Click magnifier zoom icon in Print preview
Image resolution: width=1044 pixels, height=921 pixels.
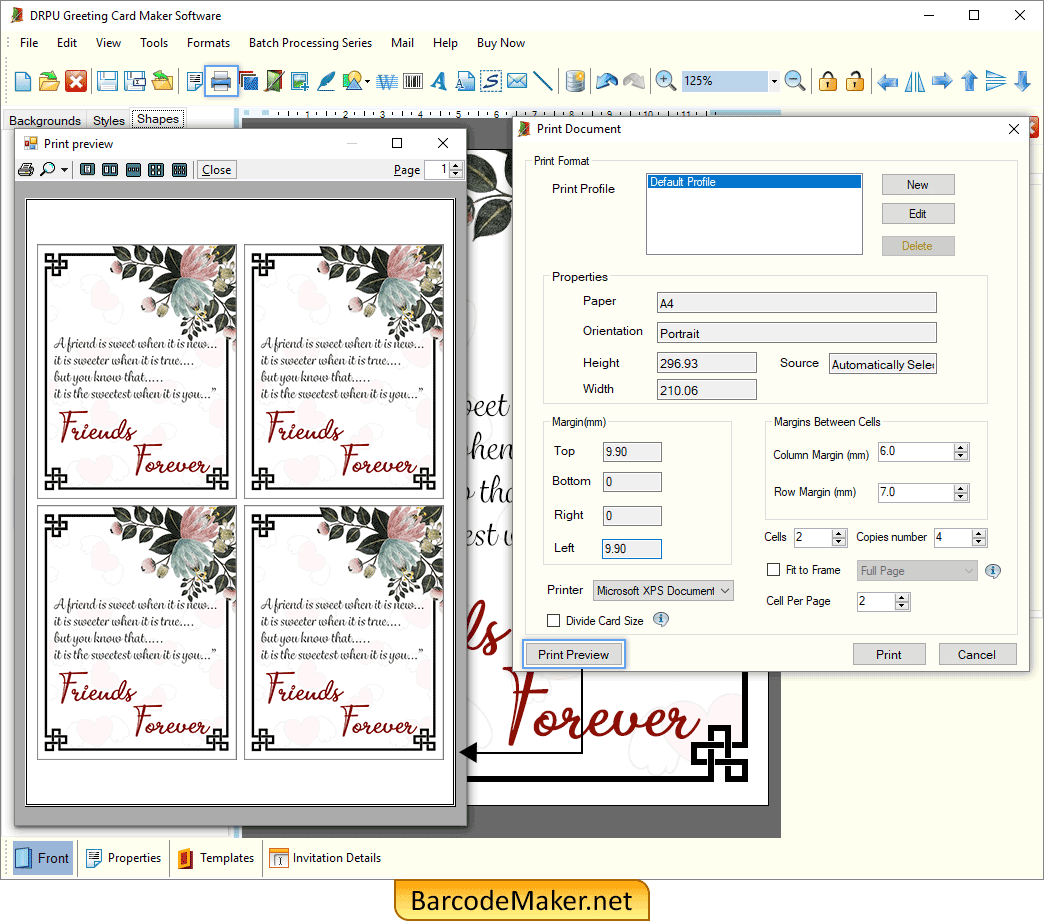[48, 170]
